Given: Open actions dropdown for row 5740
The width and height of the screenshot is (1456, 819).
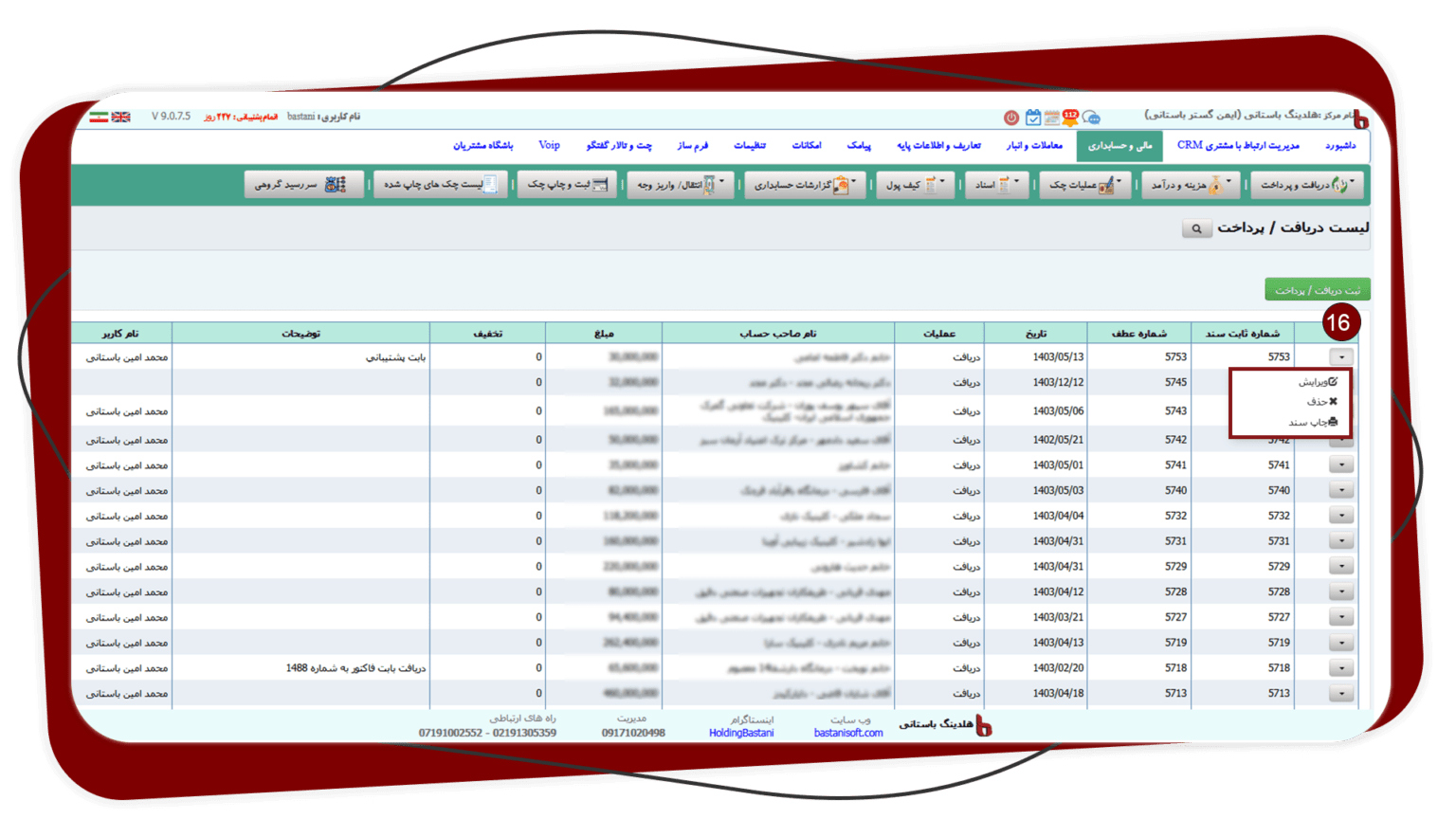Looking at the screenshot, I should [1341, 491].
